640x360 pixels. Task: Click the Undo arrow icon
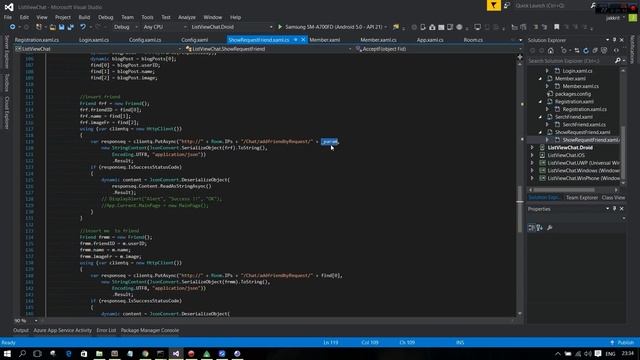(83, 27)
